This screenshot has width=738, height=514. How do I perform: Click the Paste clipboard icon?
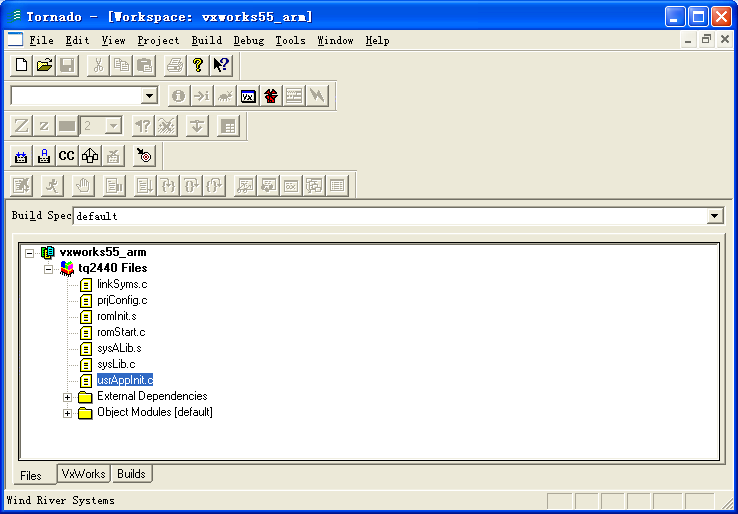(144, 65)
